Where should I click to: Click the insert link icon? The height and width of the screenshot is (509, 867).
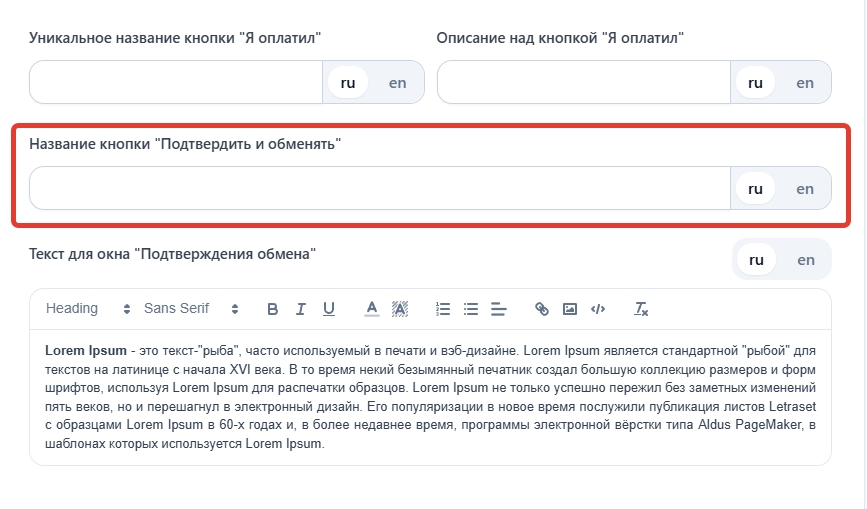click(x=542, y=309)
